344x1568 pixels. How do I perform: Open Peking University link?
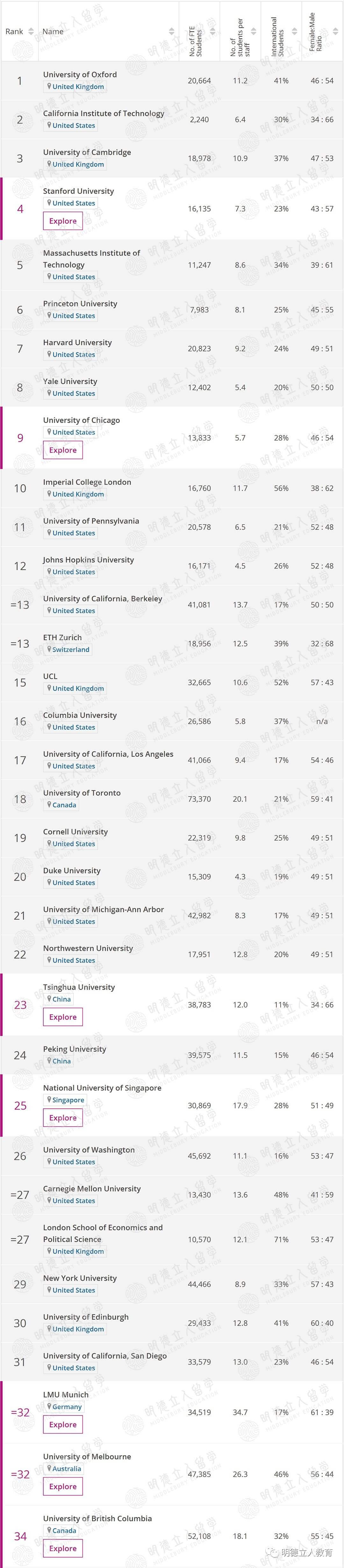click(x=74, y=1049)
